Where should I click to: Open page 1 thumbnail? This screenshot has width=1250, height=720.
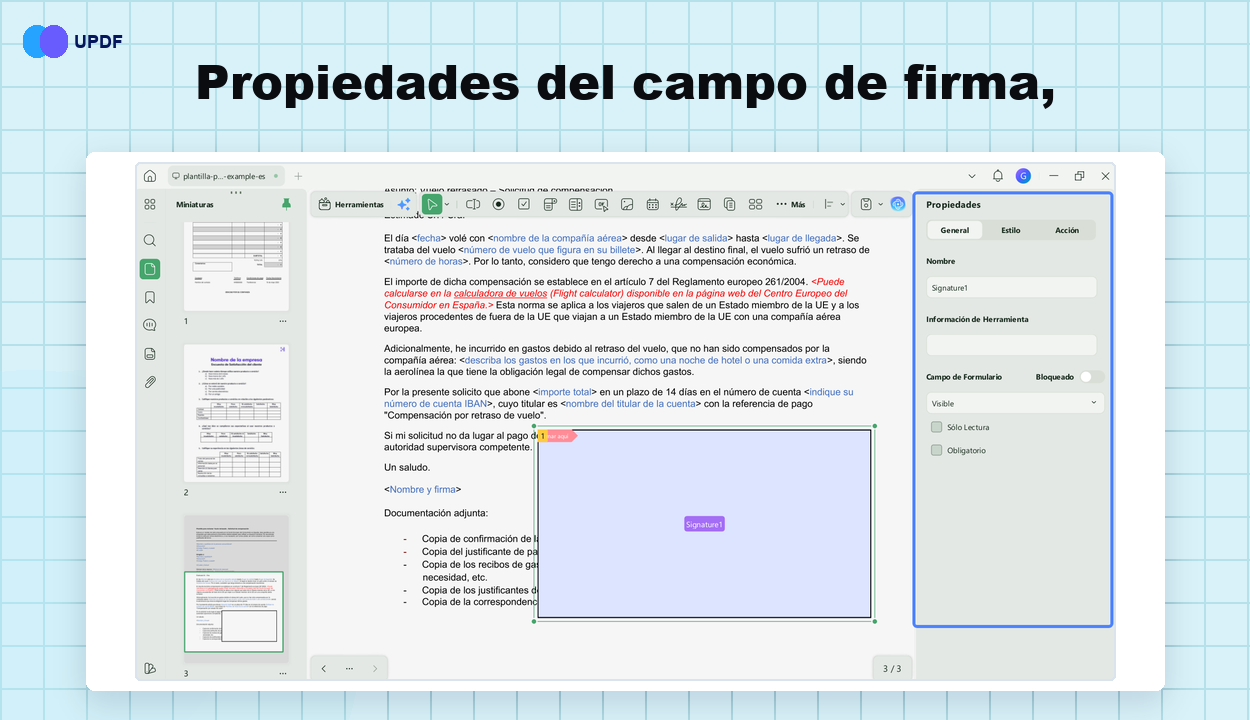[x=236, y=265]
